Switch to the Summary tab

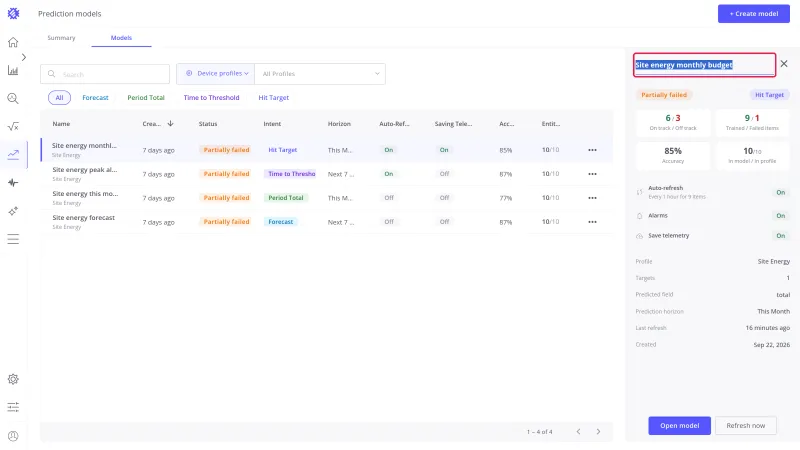(x=61, y=38)
